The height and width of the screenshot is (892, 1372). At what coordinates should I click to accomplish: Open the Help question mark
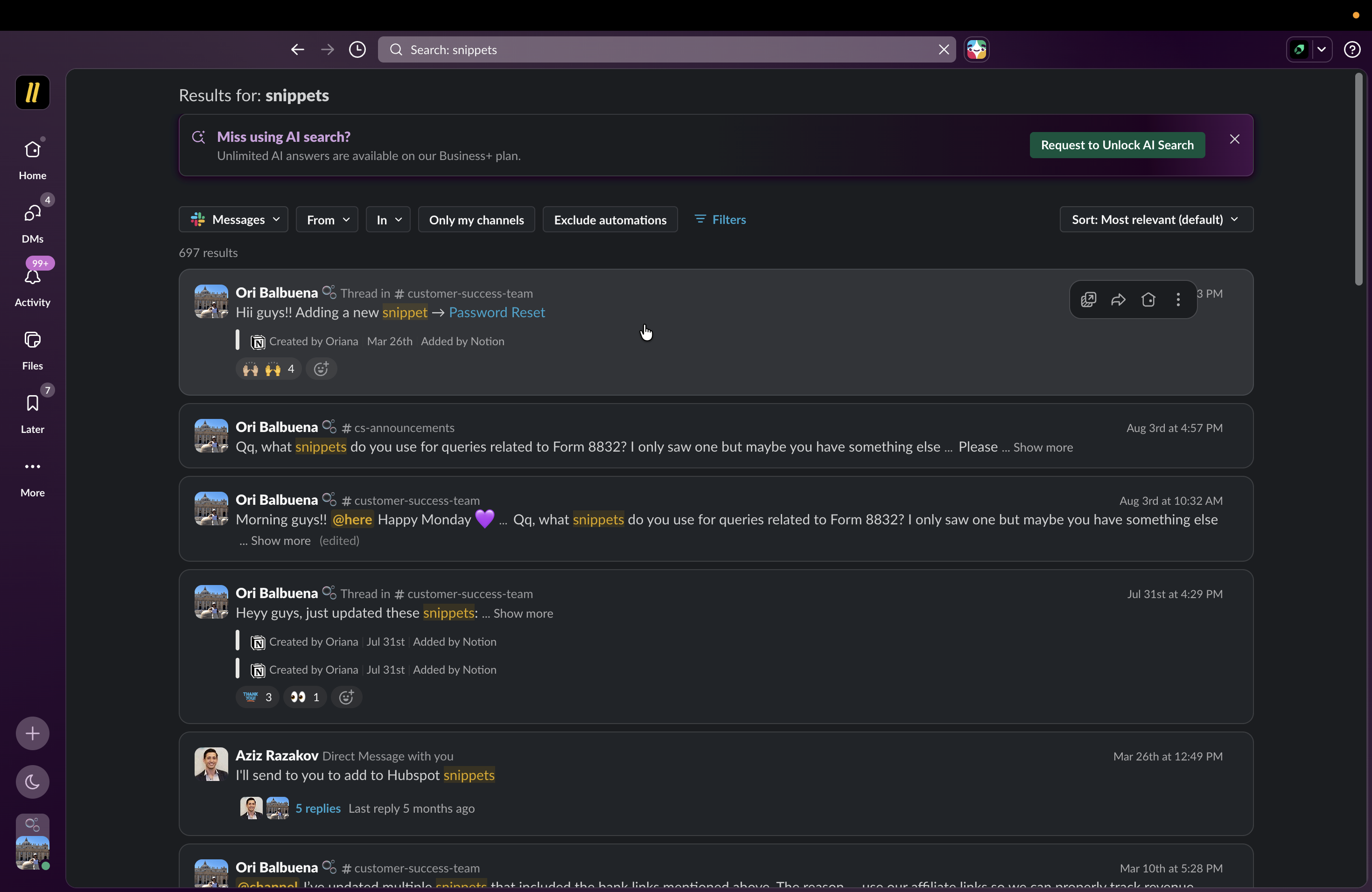click(1352, 49)
